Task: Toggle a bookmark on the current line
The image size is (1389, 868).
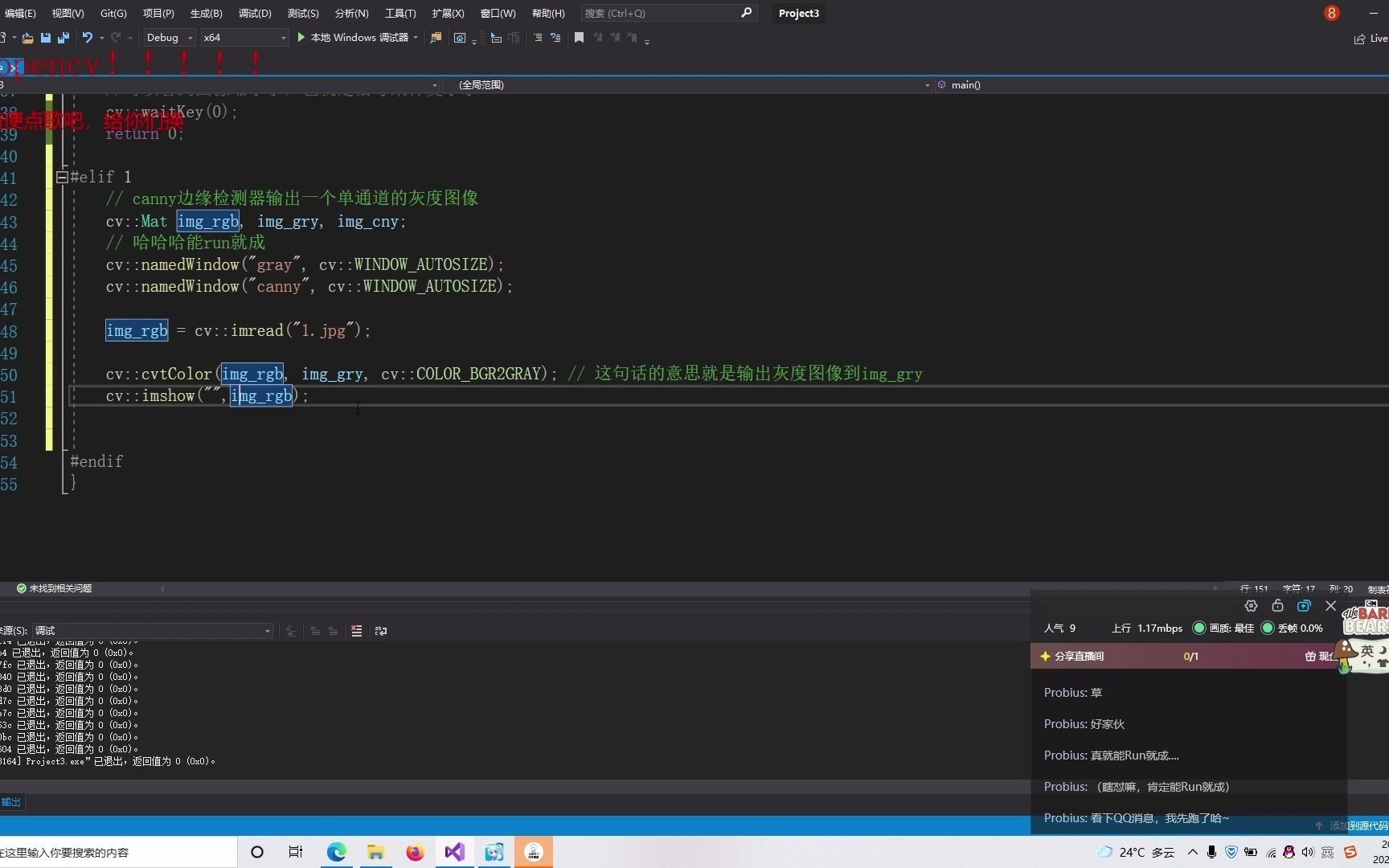Action: tap(579, 38)
